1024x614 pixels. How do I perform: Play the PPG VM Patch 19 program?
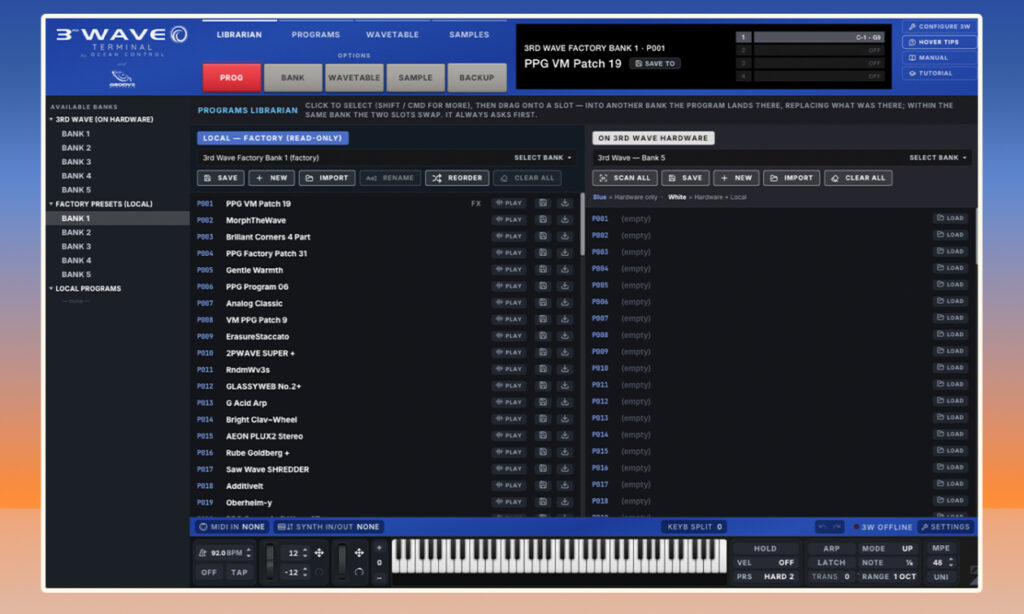coord(508,203)
